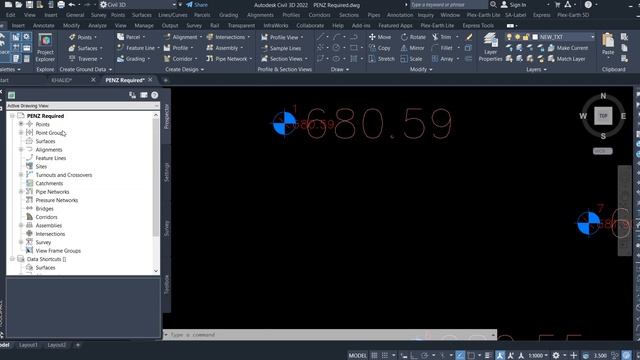This screenshot has height=360, width=640.
Task: Click the Share button
Action: (197, 4)
